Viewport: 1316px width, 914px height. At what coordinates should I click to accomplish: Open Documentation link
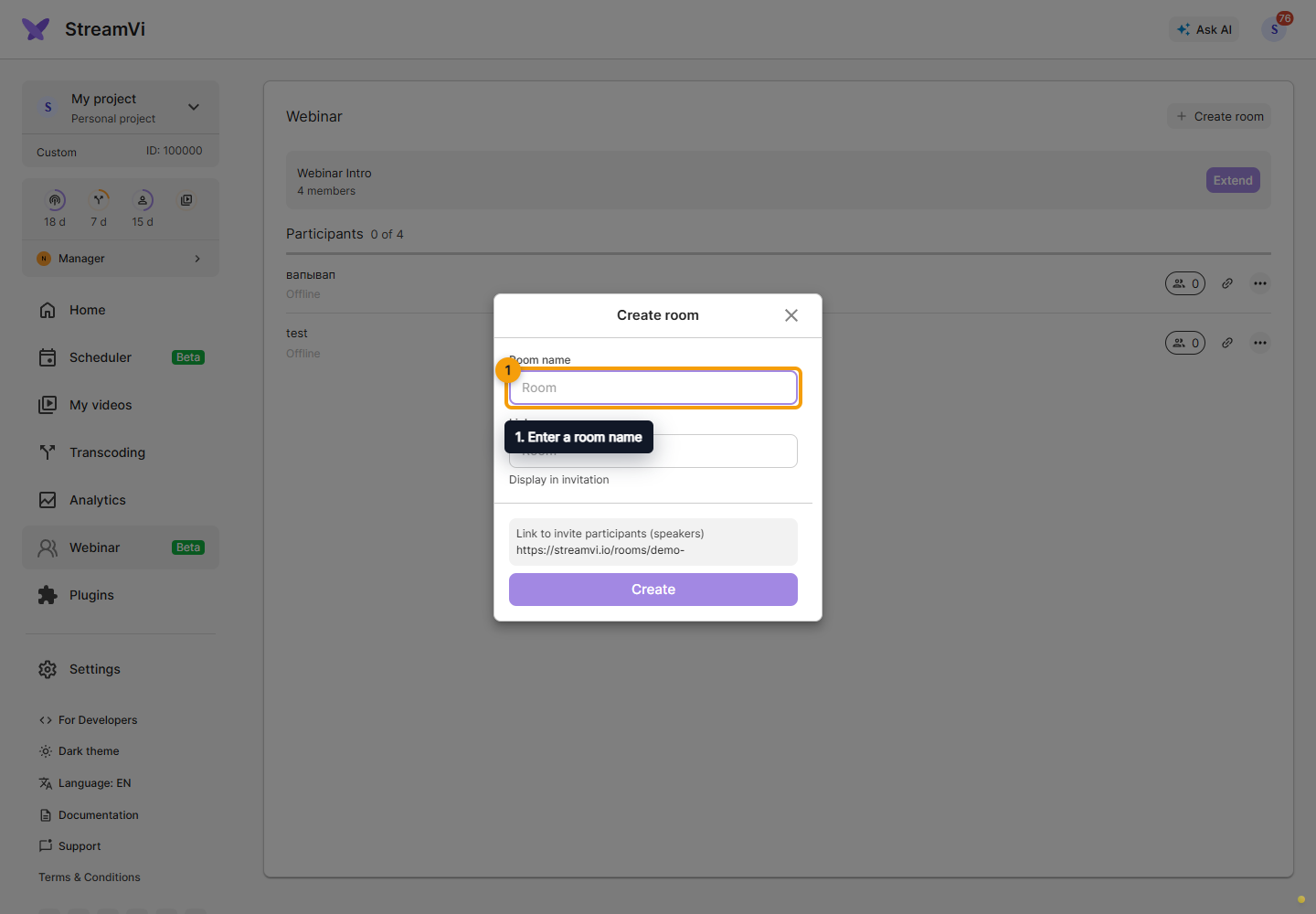(x=89, y=815)
